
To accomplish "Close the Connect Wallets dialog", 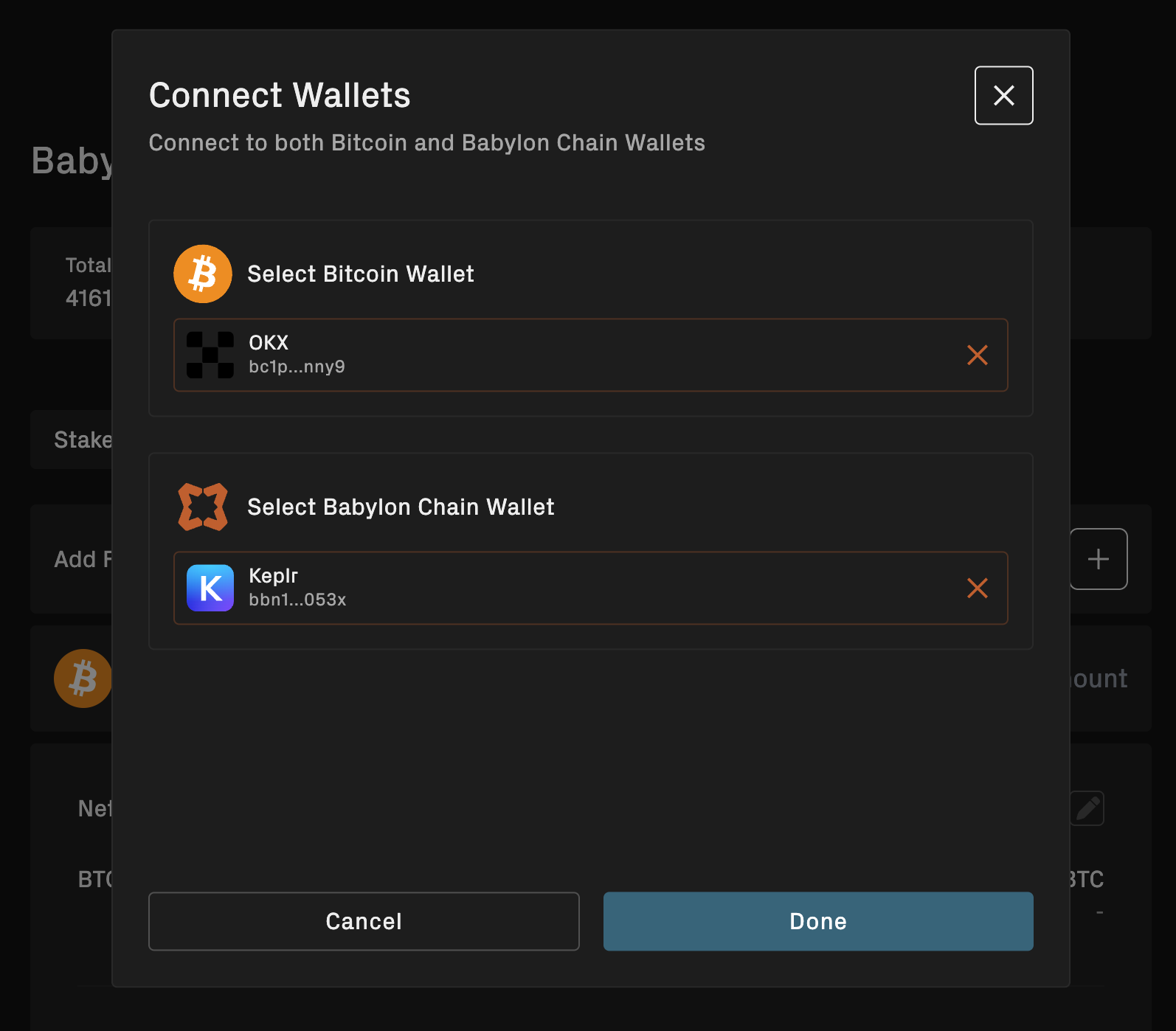I will [x=1003, y=95].
